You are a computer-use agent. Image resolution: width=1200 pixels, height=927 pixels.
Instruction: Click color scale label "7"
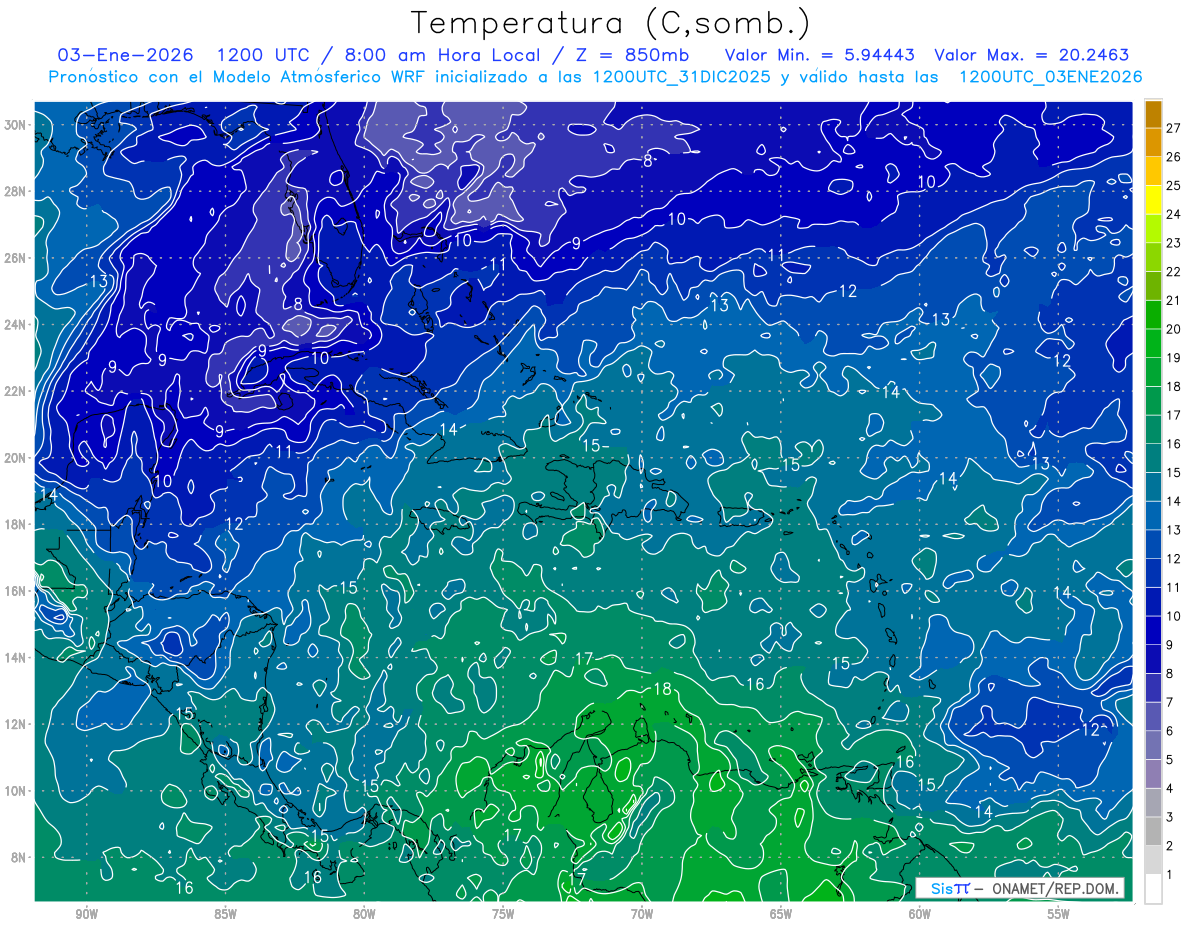pos(1169,702)
